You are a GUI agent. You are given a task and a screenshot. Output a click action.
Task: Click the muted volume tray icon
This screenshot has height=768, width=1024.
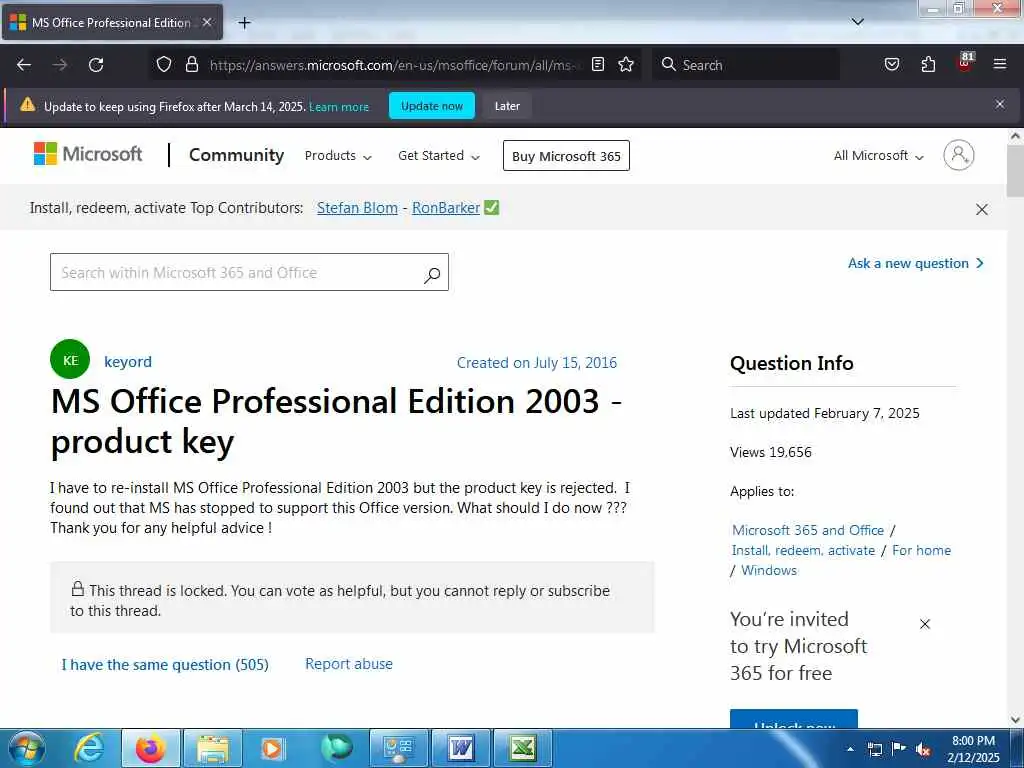(923, 749)
